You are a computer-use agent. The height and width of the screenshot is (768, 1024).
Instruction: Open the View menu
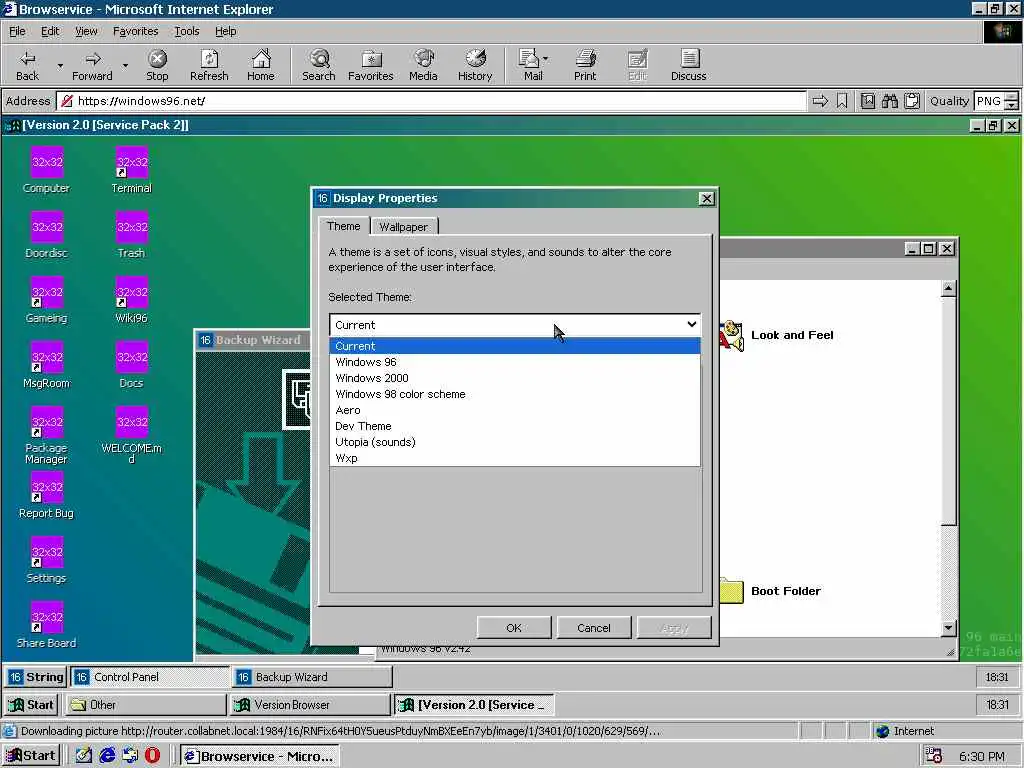pyautogui.click(x=86, y=31)
